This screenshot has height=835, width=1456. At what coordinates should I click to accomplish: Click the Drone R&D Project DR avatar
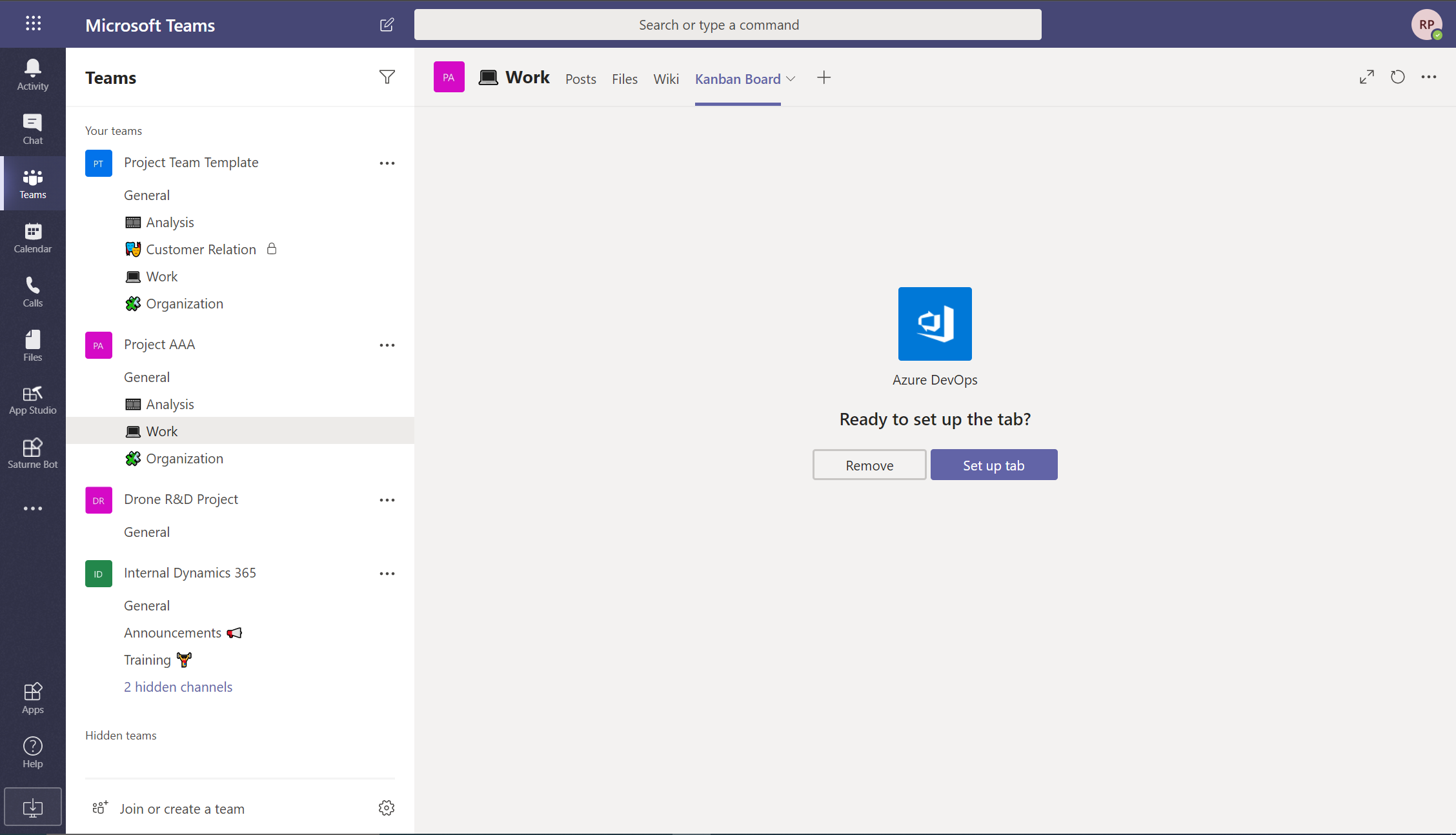99,500
